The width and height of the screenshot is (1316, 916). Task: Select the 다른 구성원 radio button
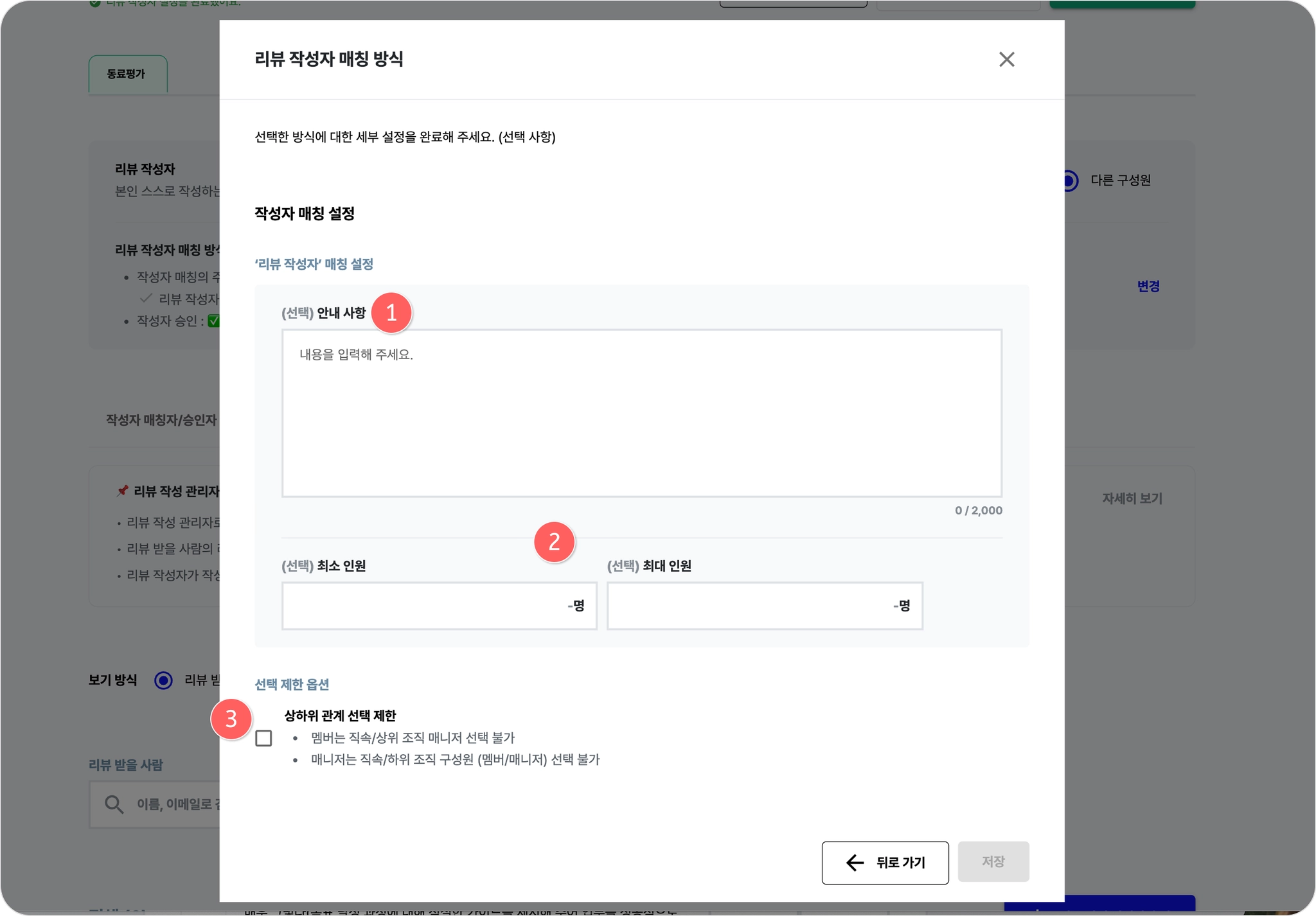click(x=1070, y=181)
